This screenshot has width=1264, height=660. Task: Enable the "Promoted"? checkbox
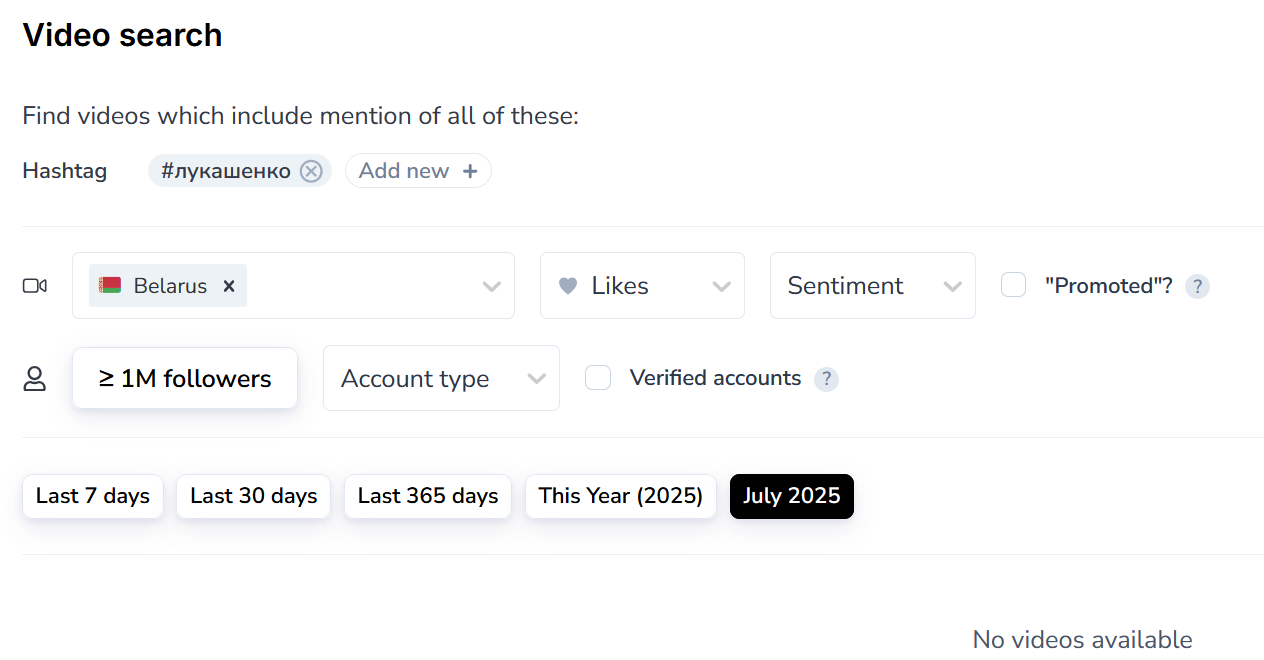(1014, 285)
